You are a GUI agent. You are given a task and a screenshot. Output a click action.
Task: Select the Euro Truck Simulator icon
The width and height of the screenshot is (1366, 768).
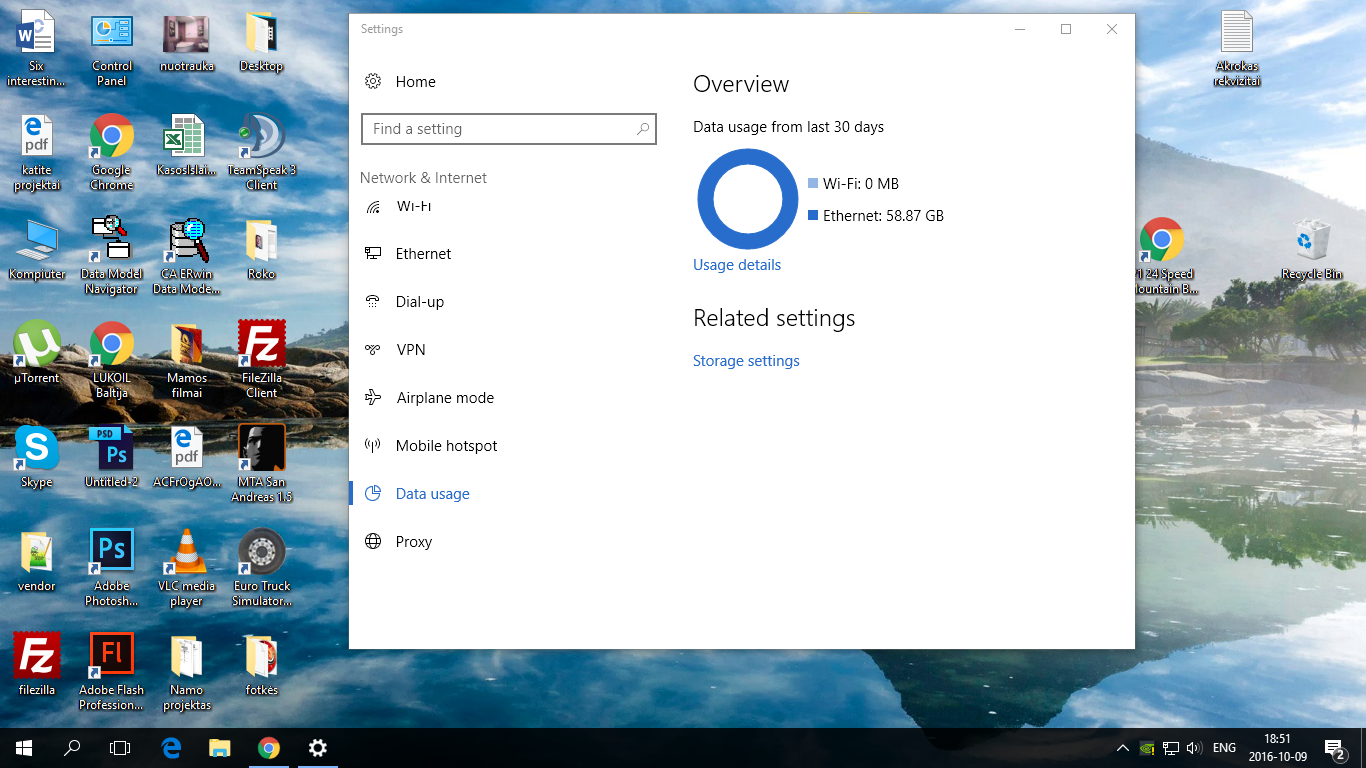tap(262, 568)
